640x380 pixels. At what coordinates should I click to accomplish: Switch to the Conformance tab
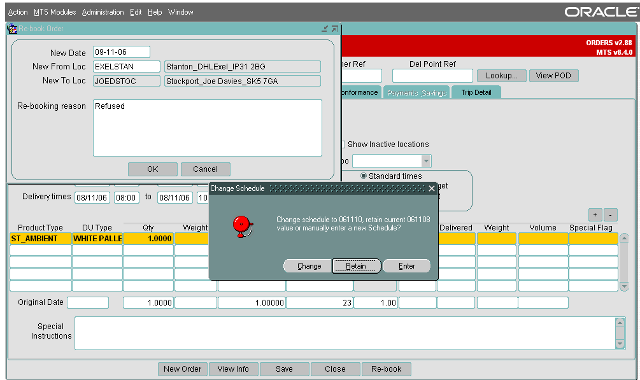[360, 93]
